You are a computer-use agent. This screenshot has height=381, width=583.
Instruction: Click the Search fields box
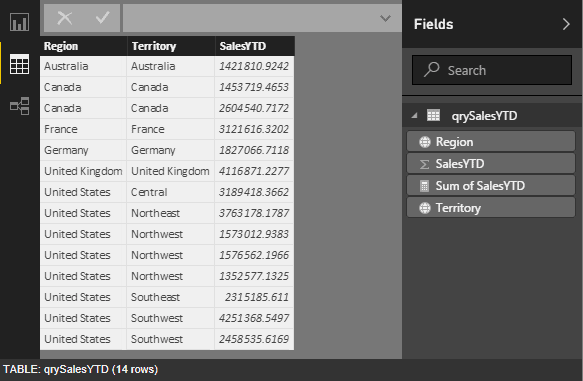point(492,70)
